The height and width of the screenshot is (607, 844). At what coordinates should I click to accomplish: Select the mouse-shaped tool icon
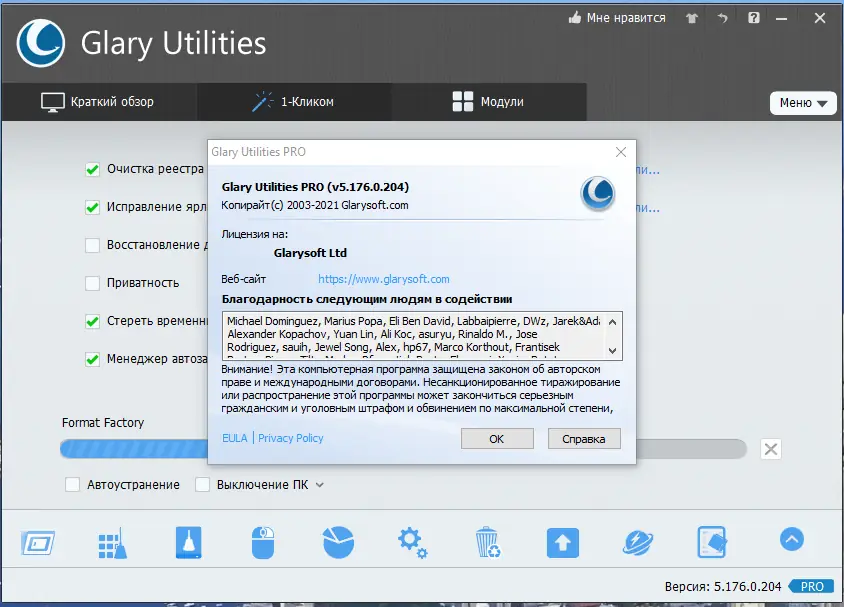point(262,540)
